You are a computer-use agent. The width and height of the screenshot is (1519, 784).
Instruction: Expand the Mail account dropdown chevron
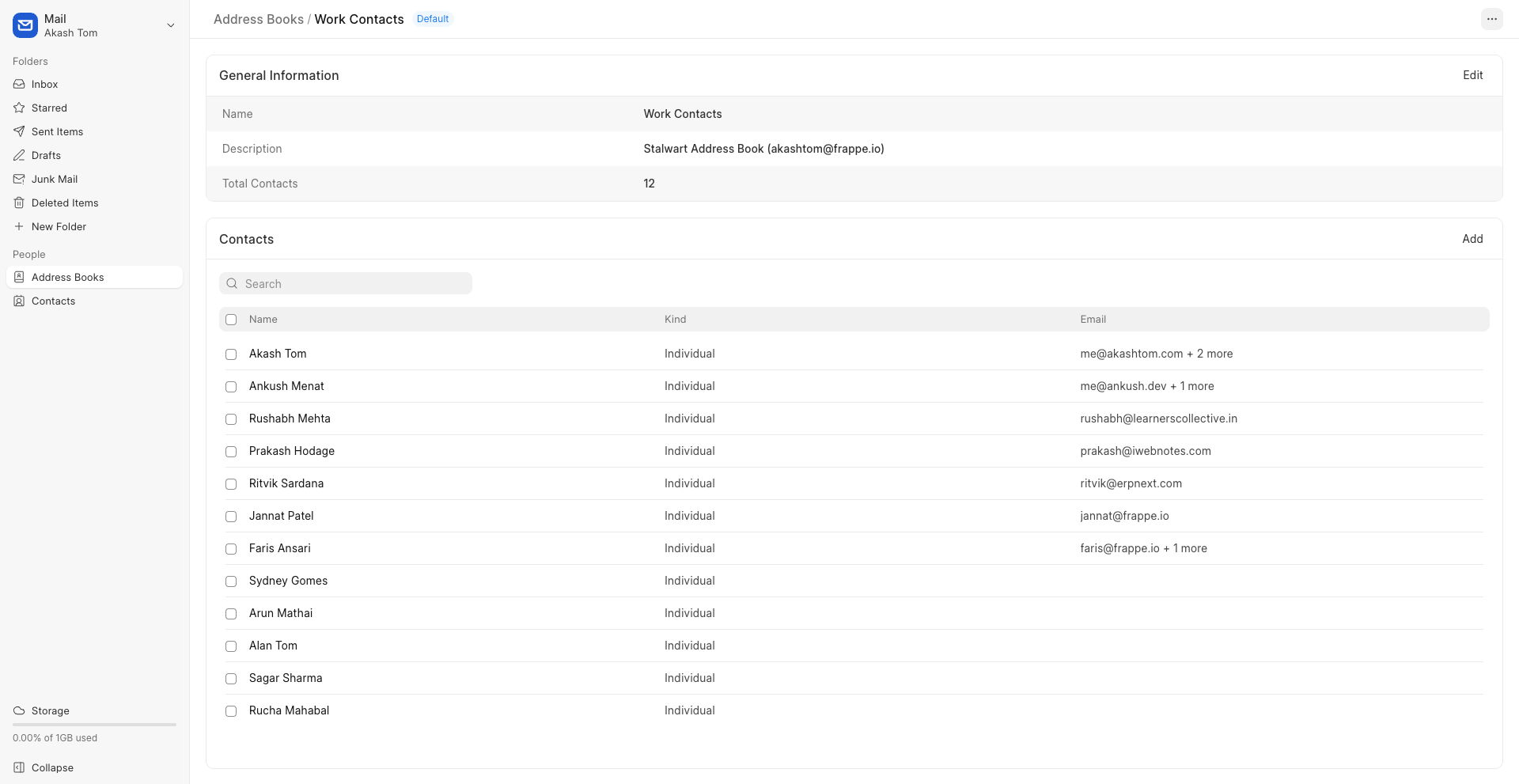point(170,25)
